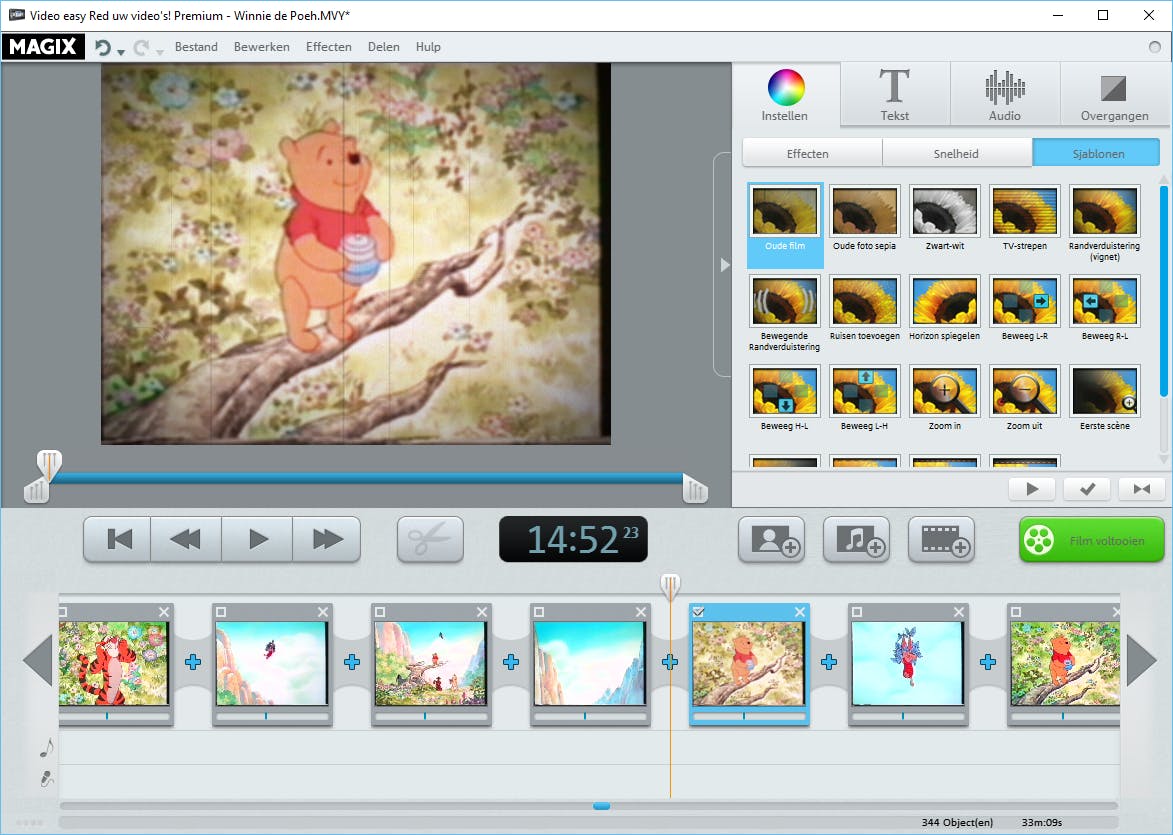Apply the Beweeg L-H template
1173x835 pixels.
[x=865, y=398]
